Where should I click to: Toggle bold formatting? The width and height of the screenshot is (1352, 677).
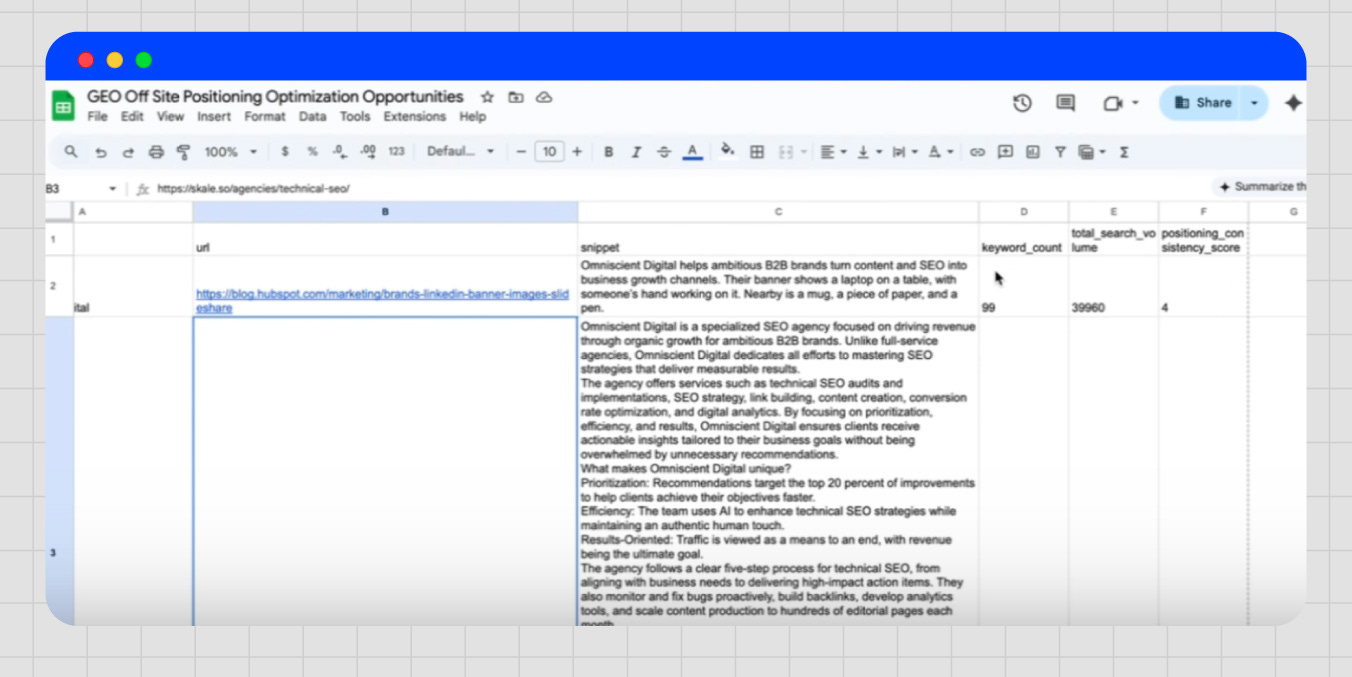(x=608, y=152)
